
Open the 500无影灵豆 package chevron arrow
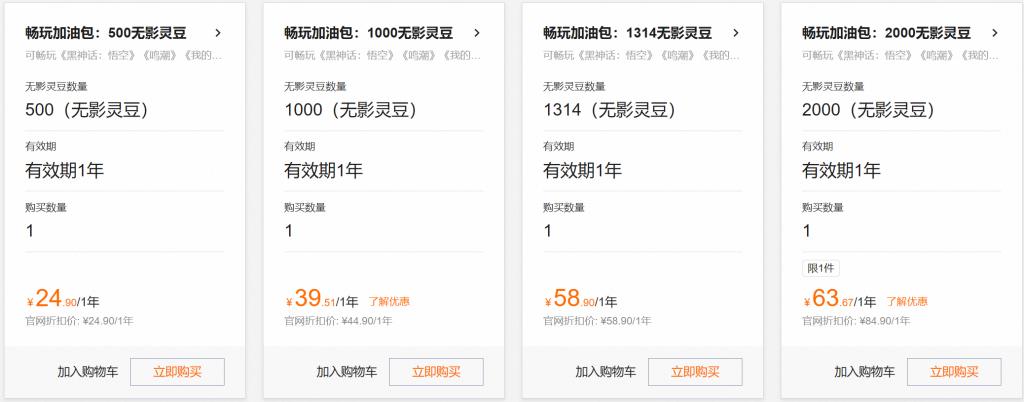(218, 33)
